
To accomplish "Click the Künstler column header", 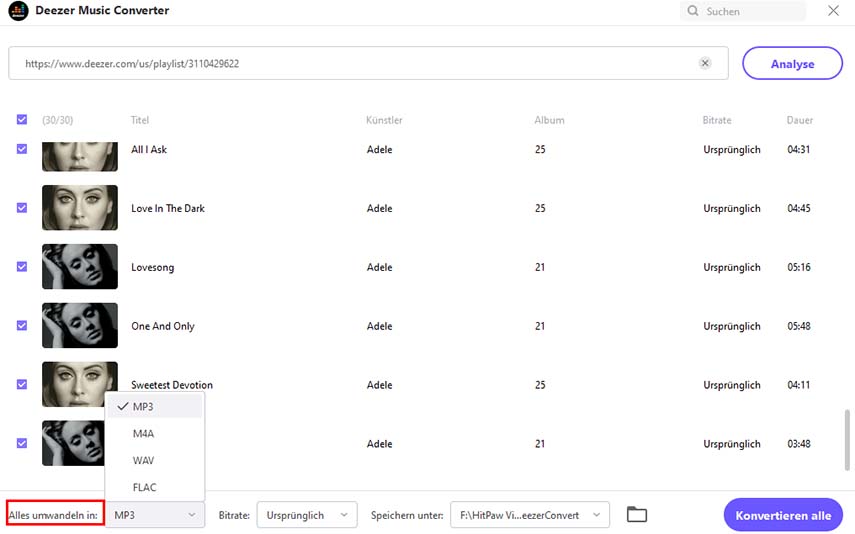I will point(384,120).
